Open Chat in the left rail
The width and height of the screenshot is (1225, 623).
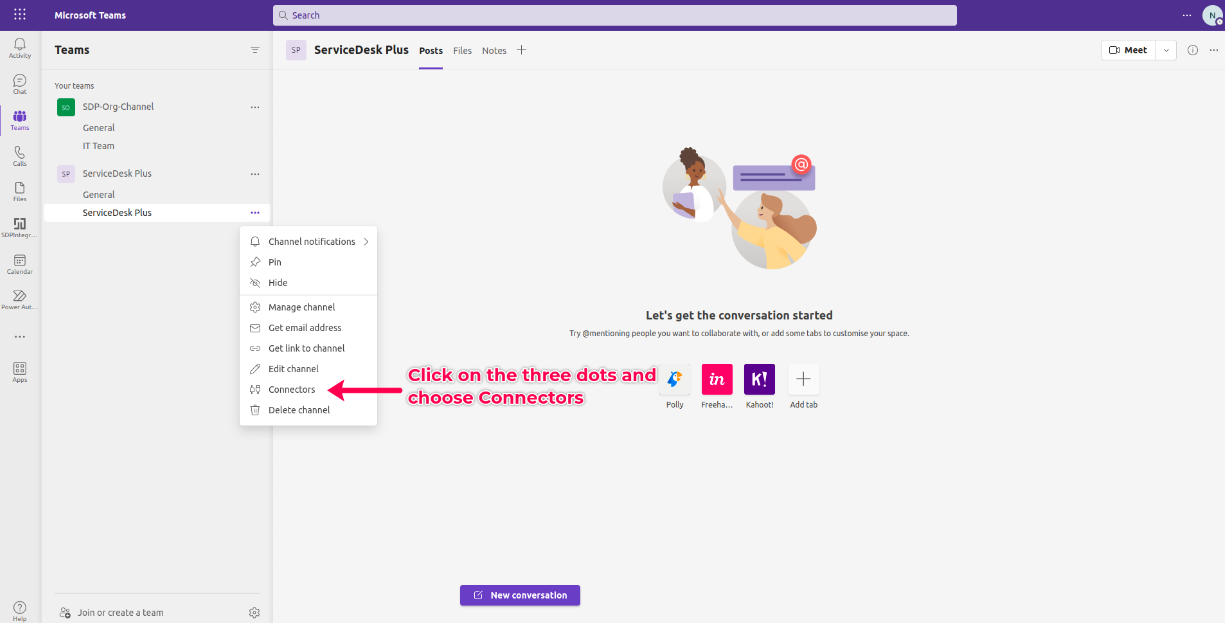point(20,84)
